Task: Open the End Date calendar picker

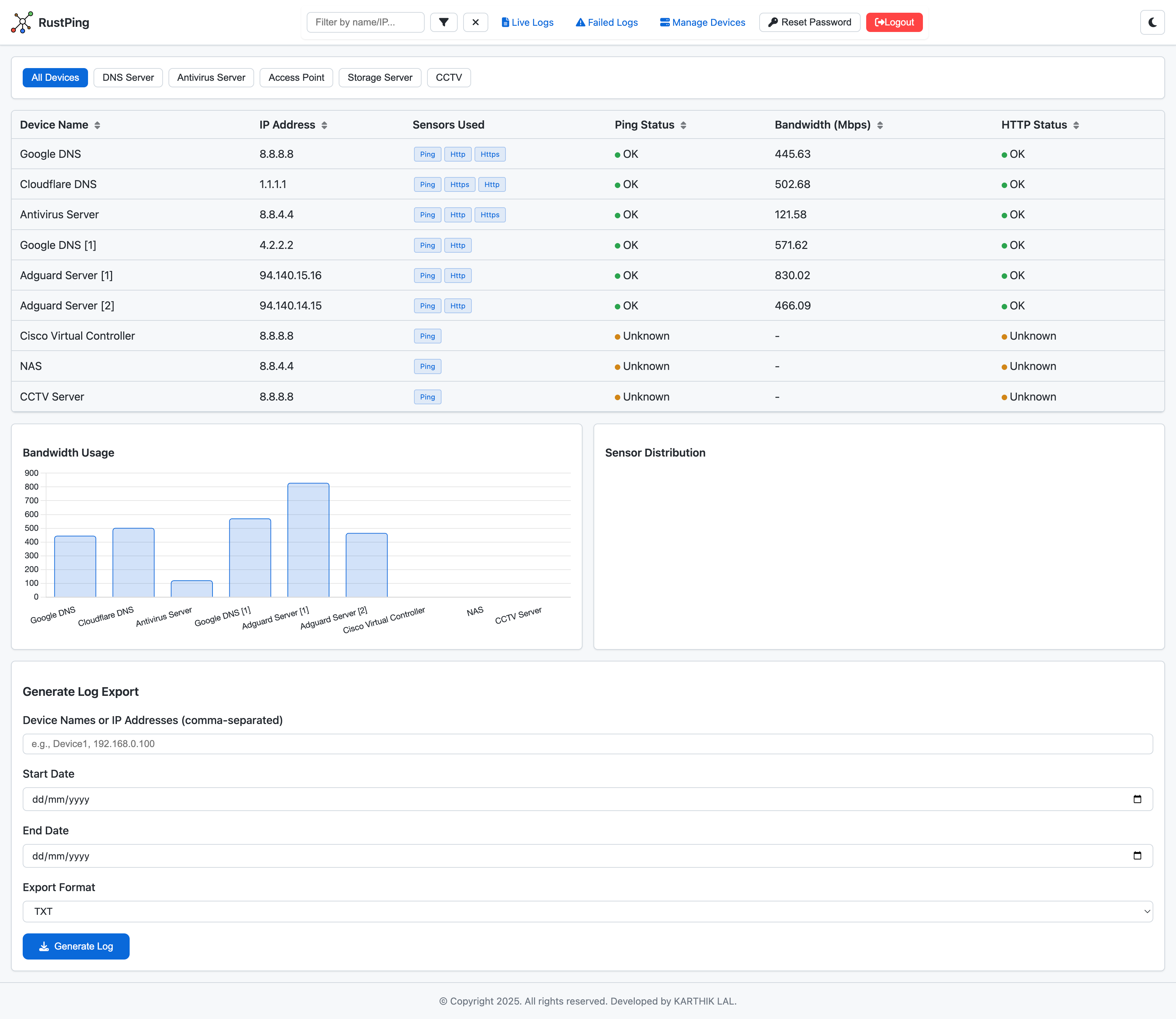Action: (1137, 856)
